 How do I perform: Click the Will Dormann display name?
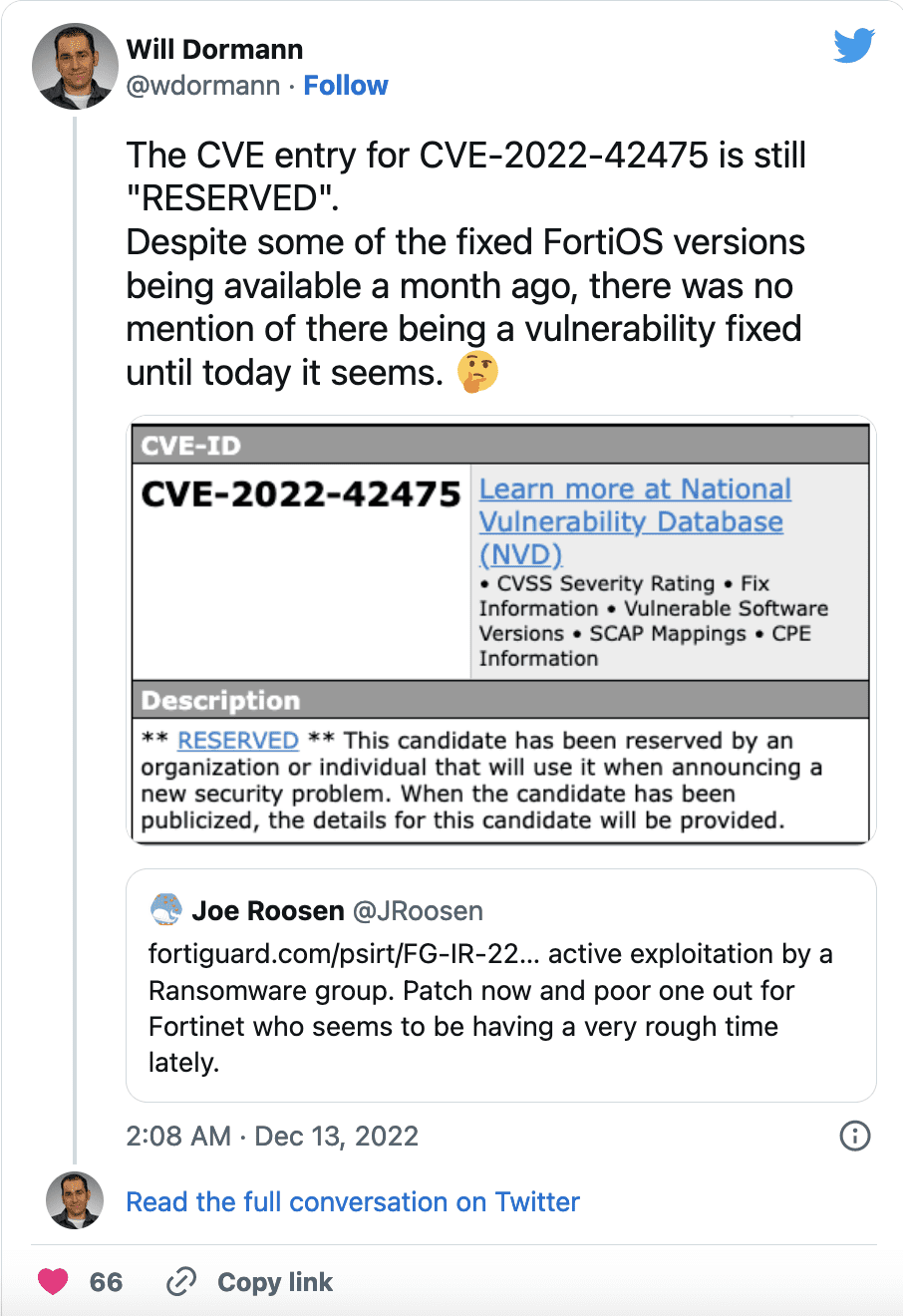tap(214, 50)
